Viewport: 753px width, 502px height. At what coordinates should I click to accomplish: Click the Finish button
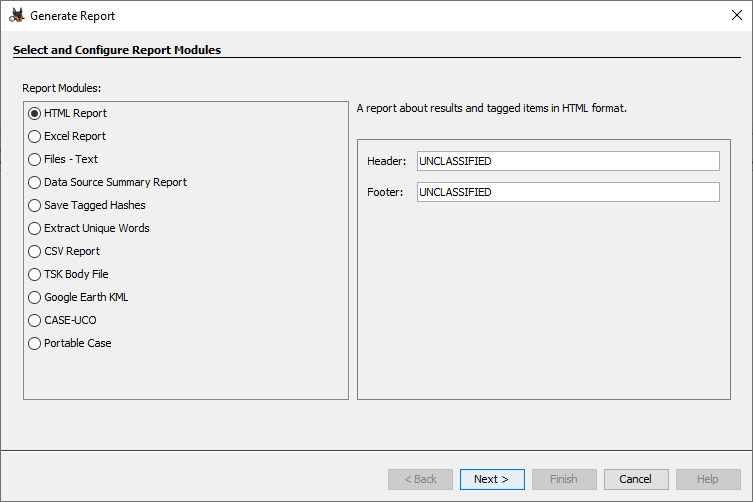pyautogui.click(x=564, y=479)
